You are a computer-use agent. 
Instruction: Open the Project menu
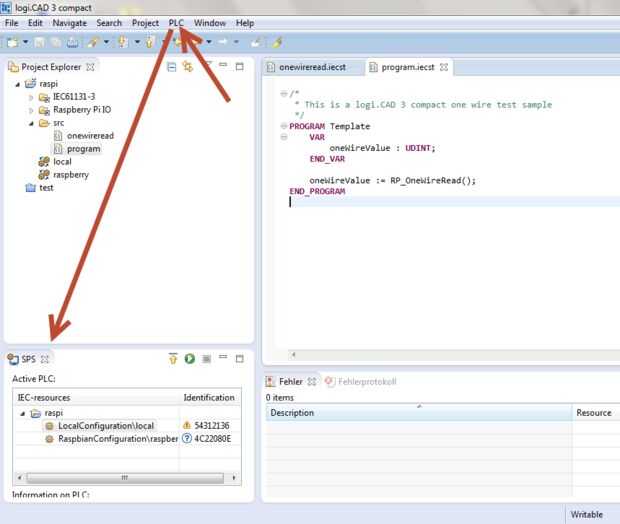[146, 23]
